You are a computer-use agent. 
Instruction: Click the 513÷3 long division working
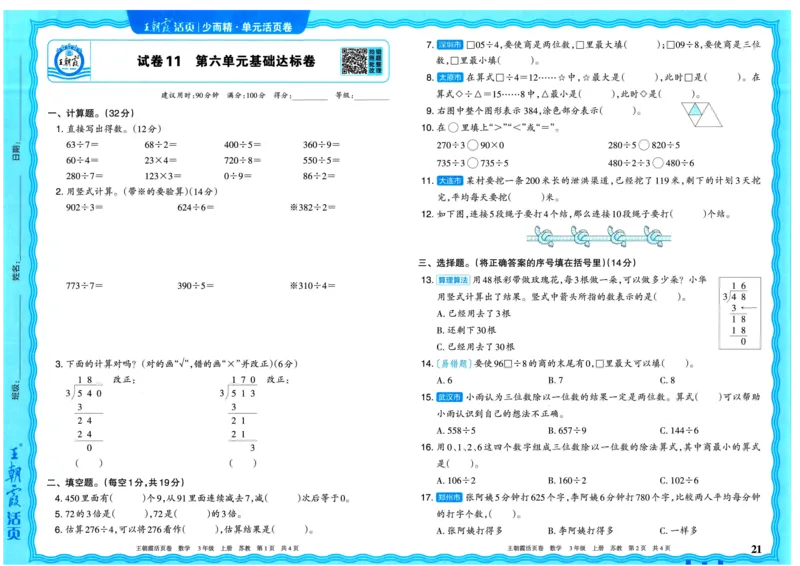(238, 414)
